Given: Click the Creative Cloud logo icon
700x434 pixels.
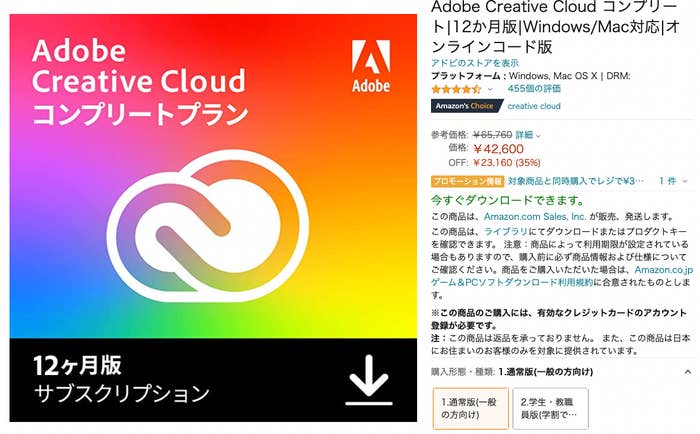Looking at the screenshot, I should click(208, 225).
